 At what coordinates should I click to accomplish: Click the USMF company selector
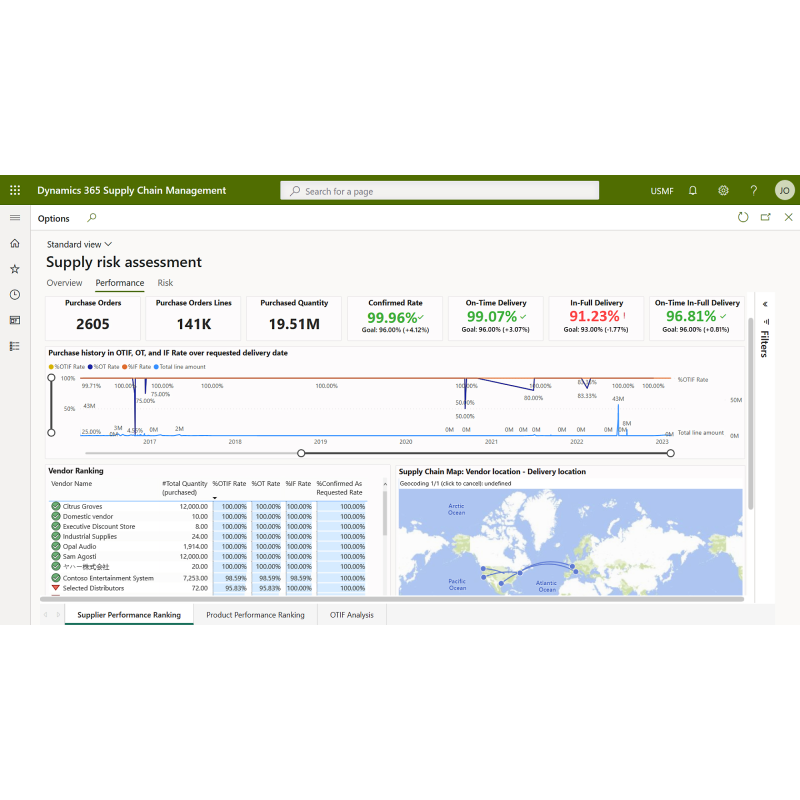(662, 191)
